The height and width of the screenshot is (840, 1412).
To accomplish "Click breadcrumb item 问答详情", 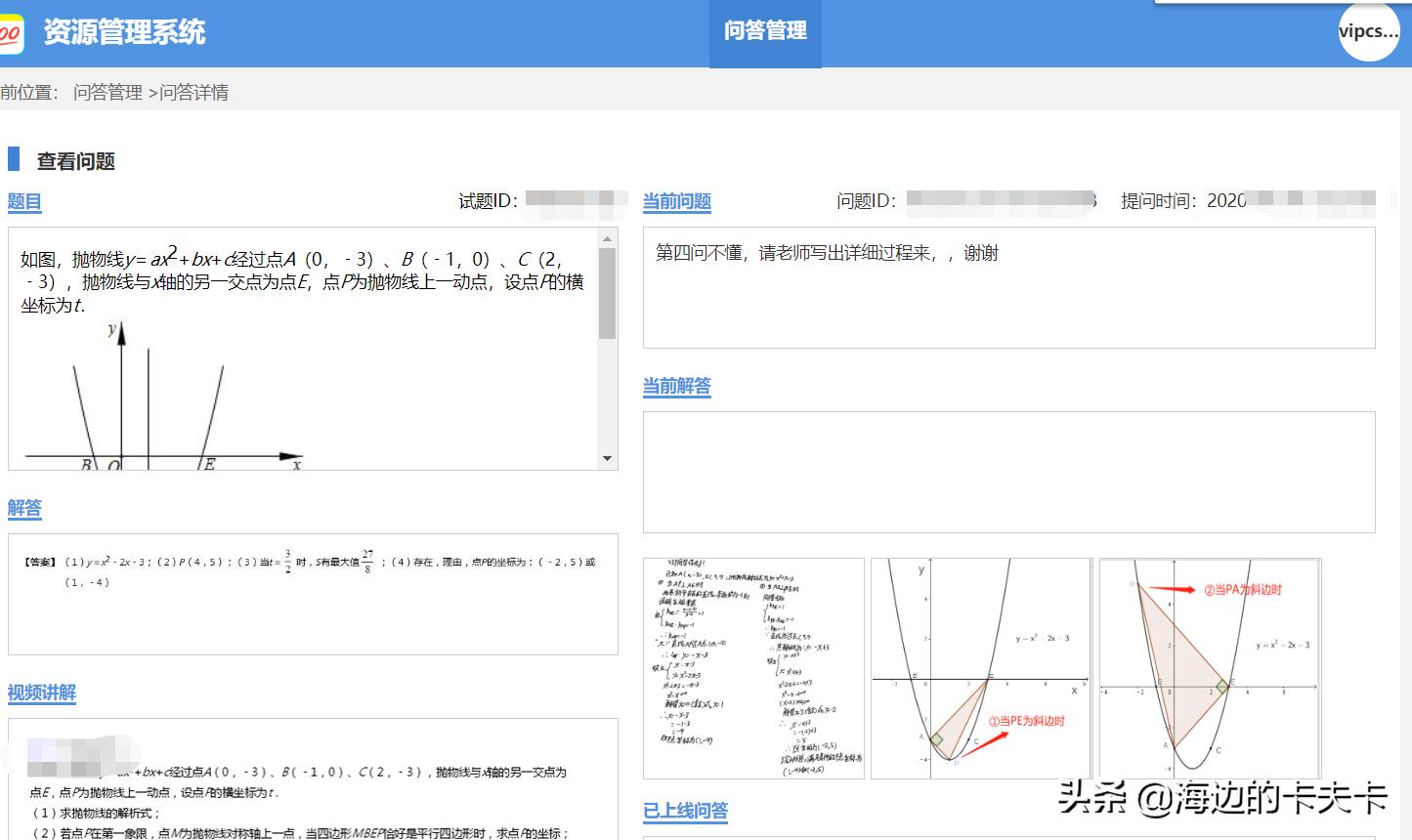I will [195, 90].
